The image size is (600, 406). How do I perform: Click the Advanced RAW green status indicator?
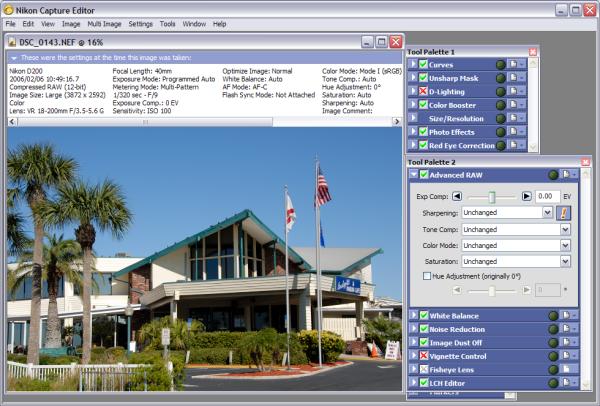click(553, 174)
